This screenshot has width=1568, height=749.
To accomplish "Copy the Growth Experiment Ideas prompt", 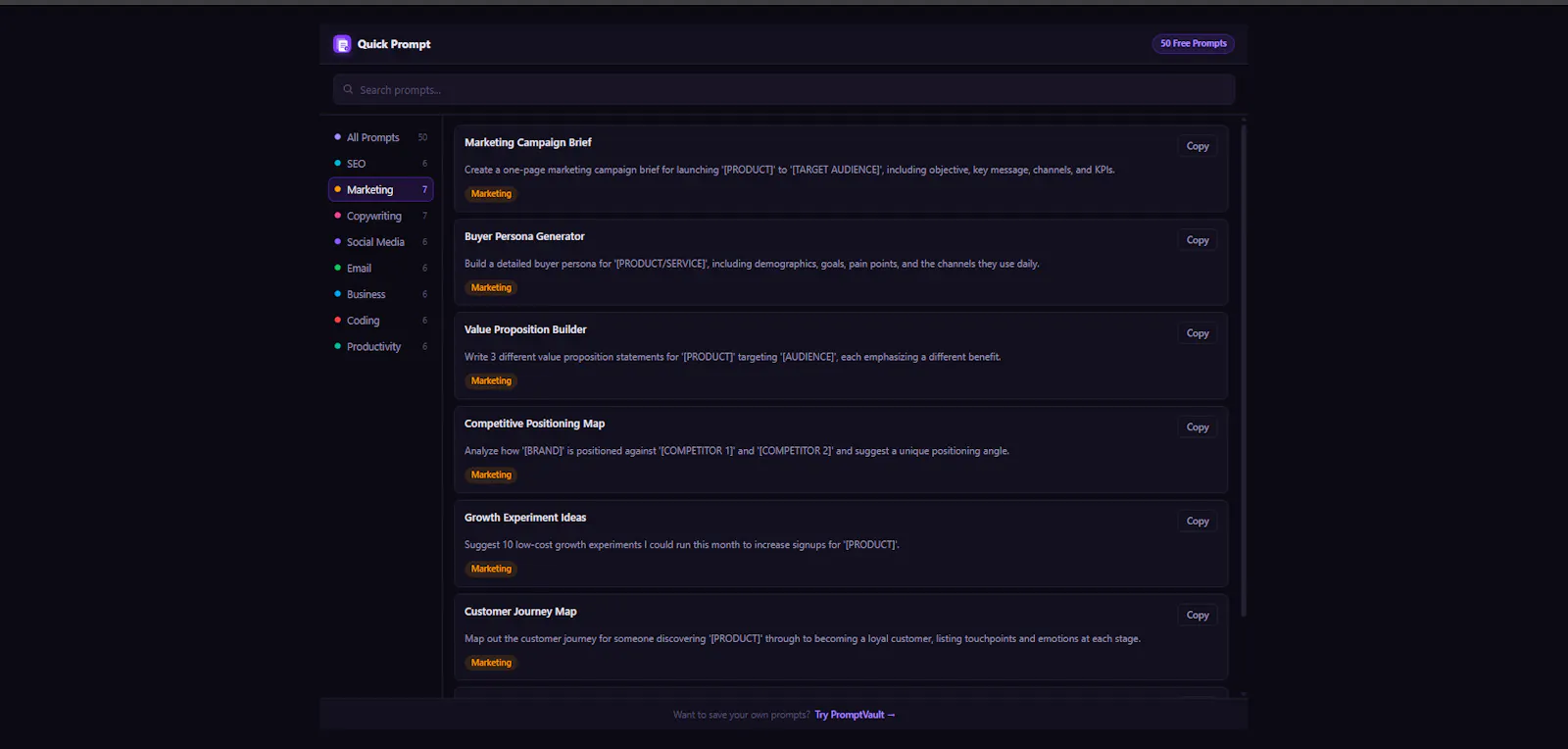I will point(1198,522).
